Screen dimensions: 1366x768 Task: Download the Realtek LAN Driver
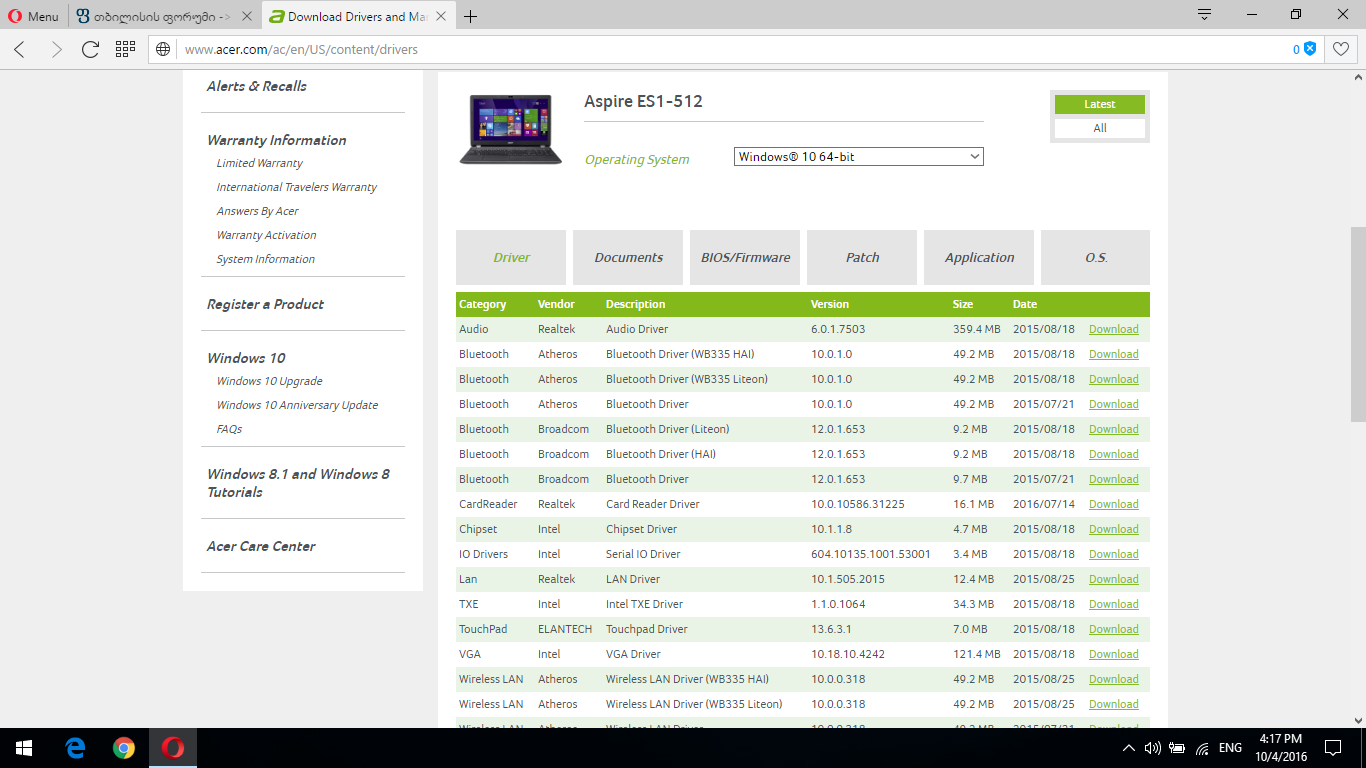pyautogui.click(x=1114, y=579)
